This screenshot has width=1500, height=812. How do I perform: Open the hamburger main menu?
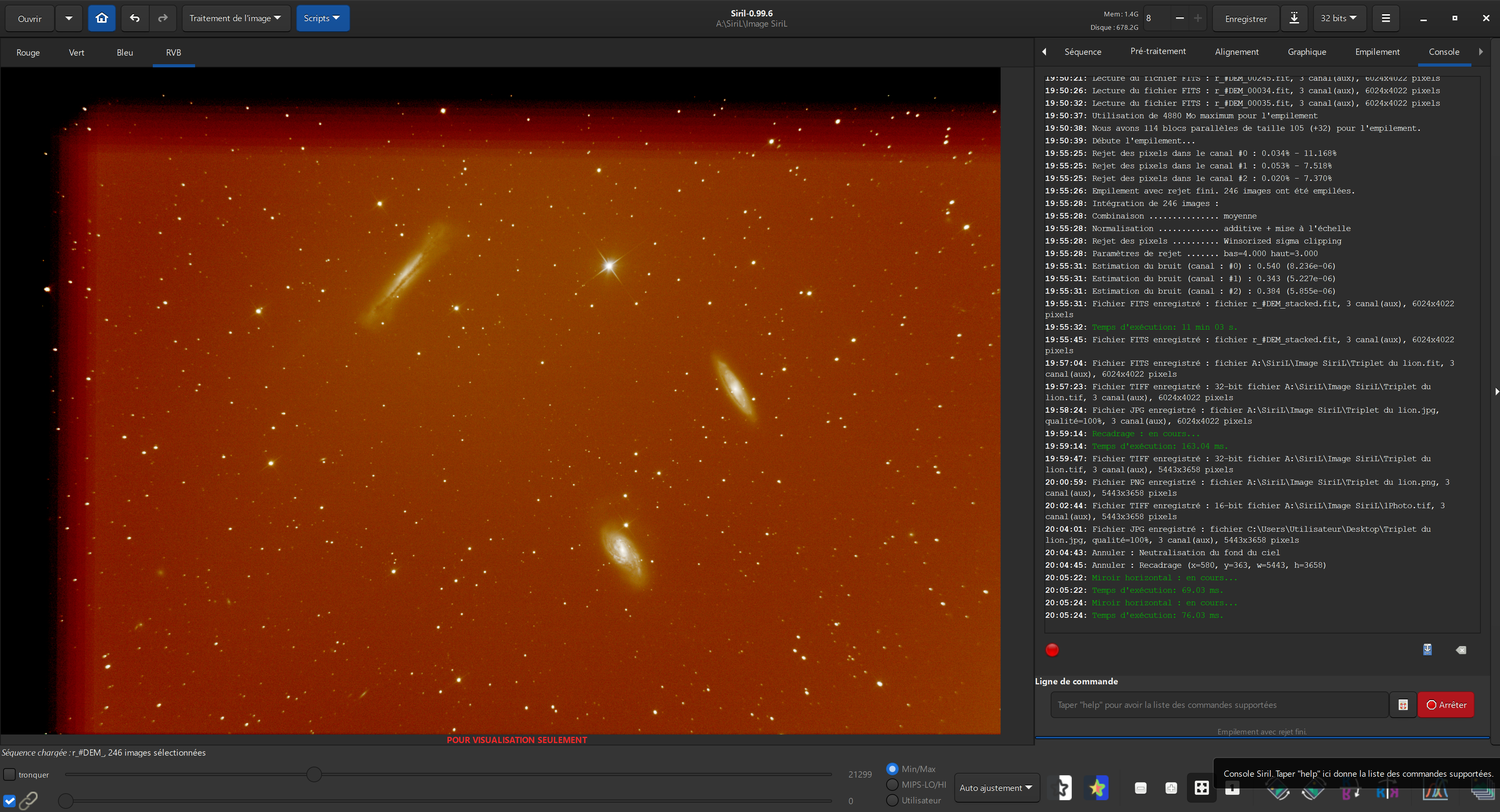(1385, 18)
